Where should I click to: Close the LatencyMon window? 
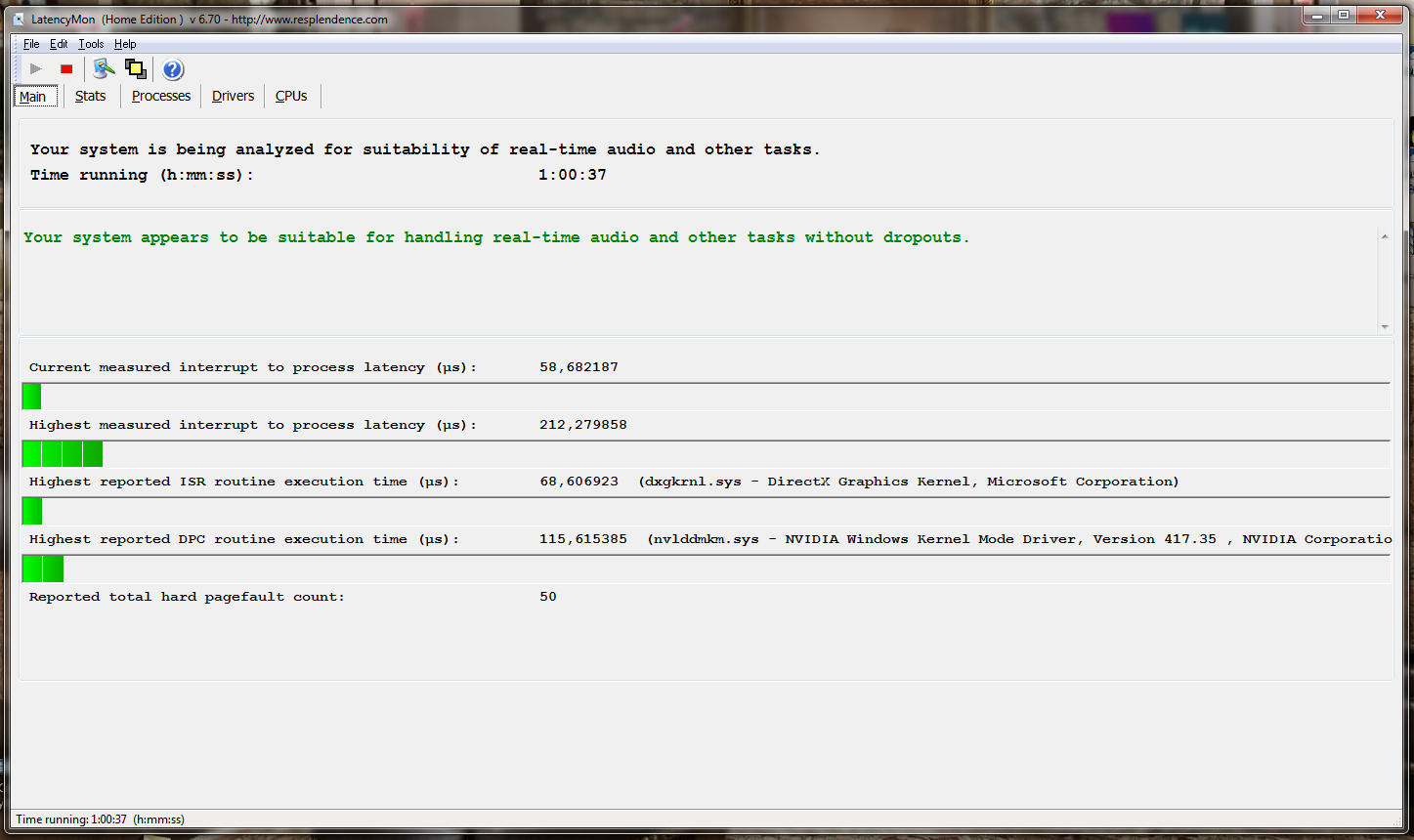(1381, 15)
